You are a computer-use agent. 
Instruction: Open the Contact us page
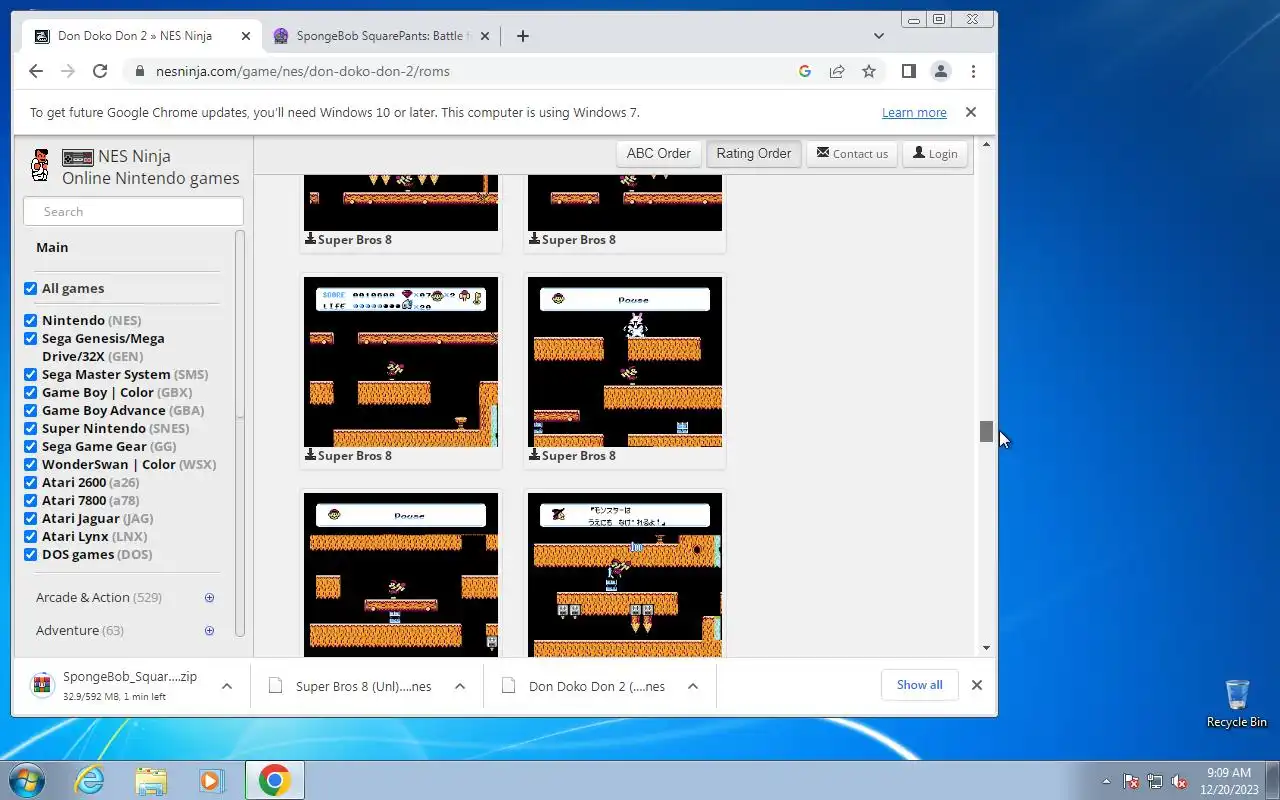click(x=852, y=154)
